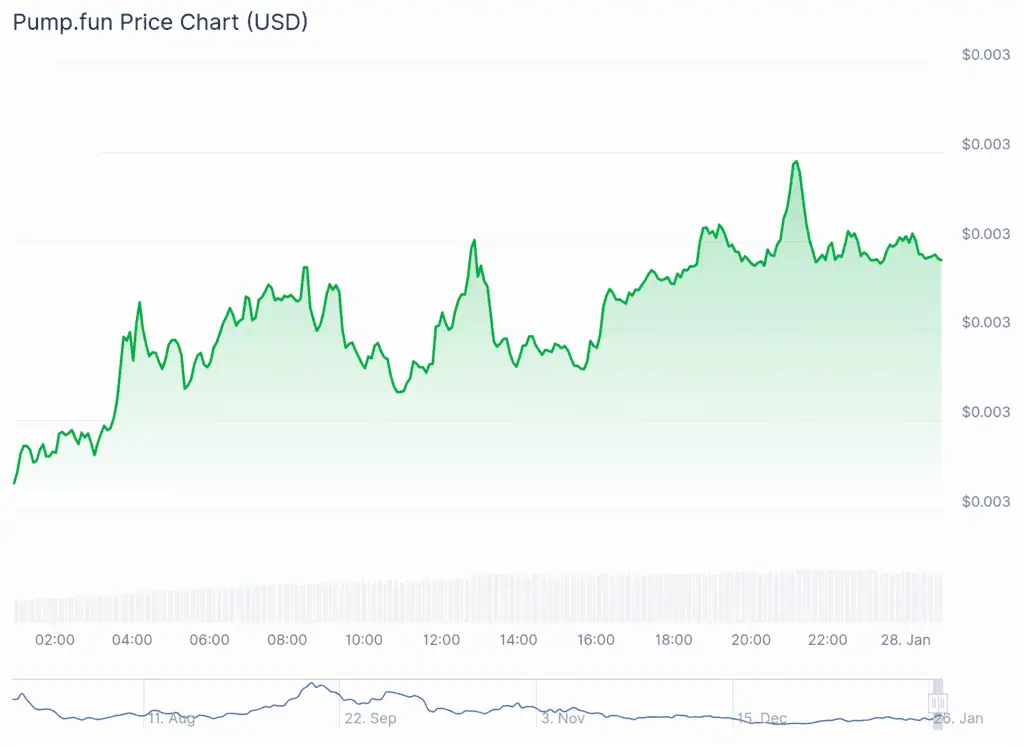Choose the 16:00 time axis label
This screenshot has height=747, width=1024.
click(596, 640)
